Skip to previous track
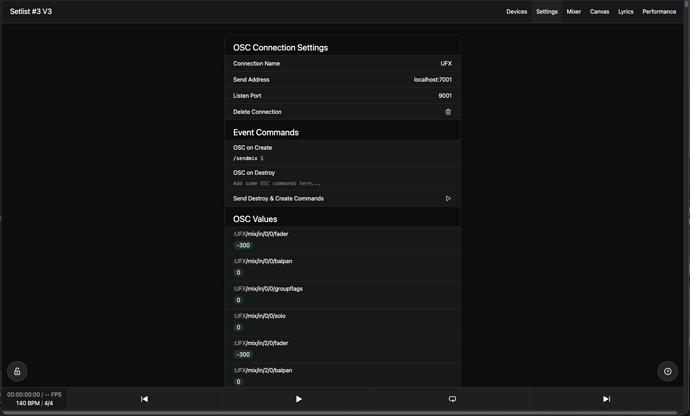Viewport: 690px width, 416px height. click(x=144, y=399)
